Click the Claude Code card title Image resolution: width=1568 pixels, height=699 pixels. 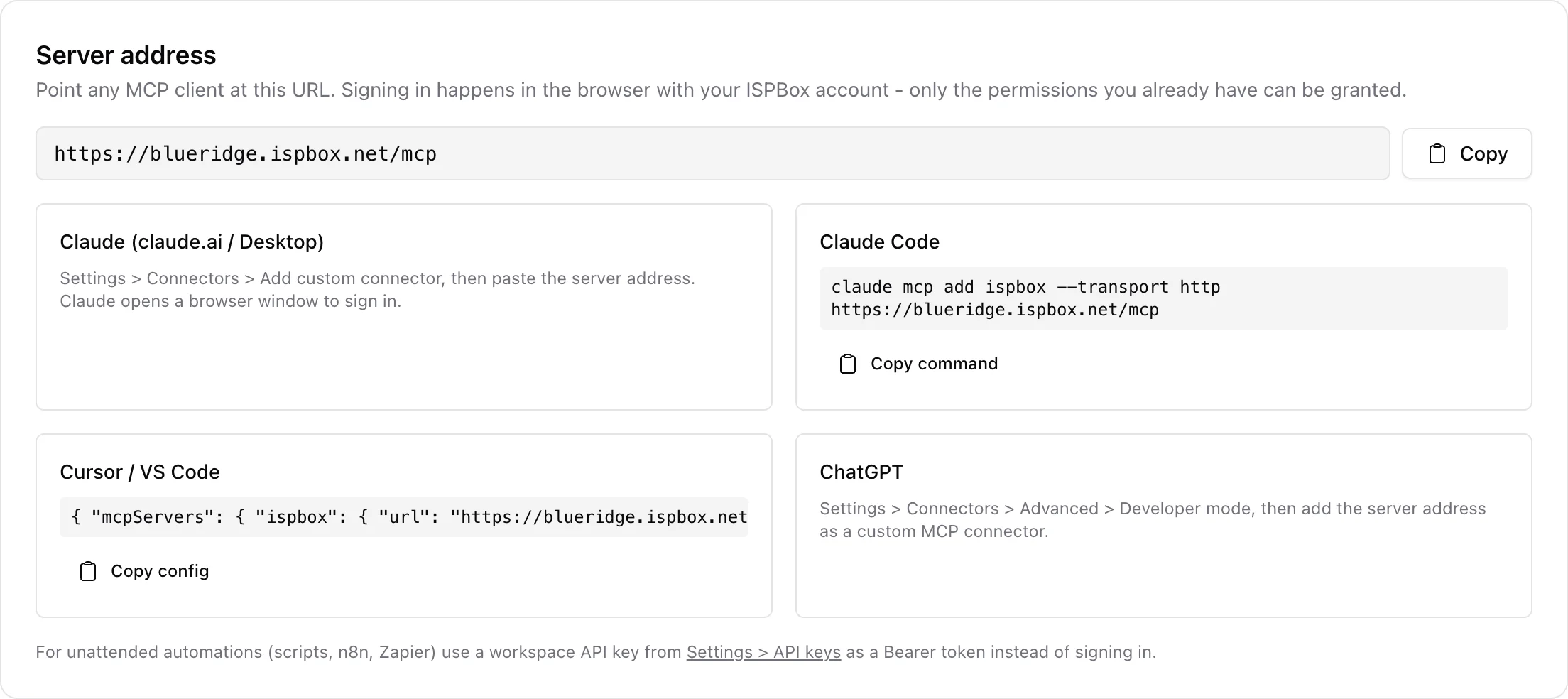click(x=879, y=242)
